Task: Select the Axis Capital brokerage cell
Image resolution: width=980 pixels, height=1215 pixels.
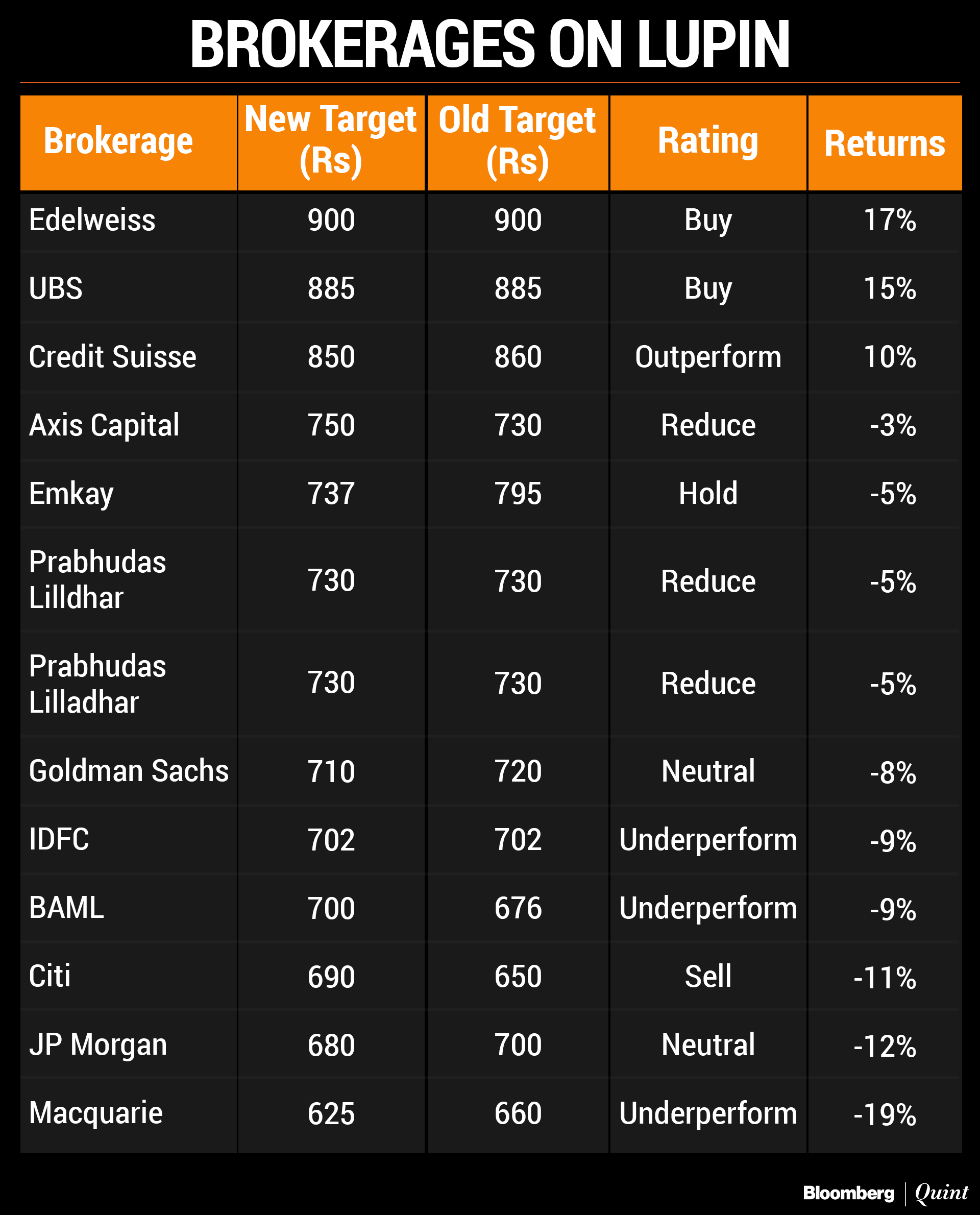Action: pyautogui.click(x=104, y=425)
